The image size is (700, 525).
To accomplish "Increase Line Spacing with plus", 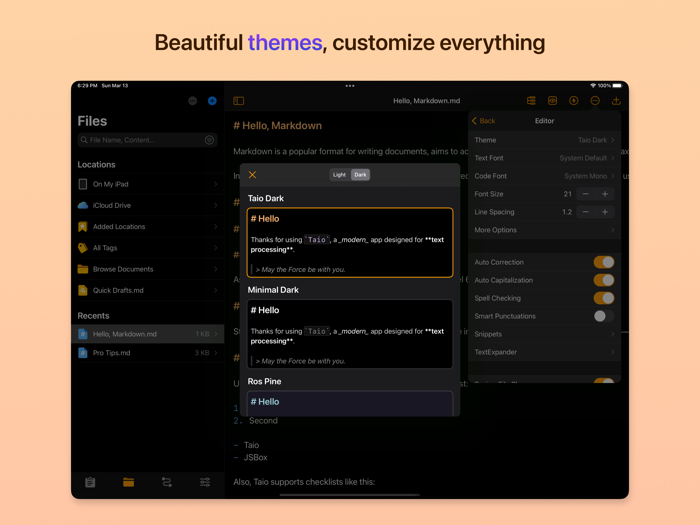I will pyautogui.click(x=605, y=212).
